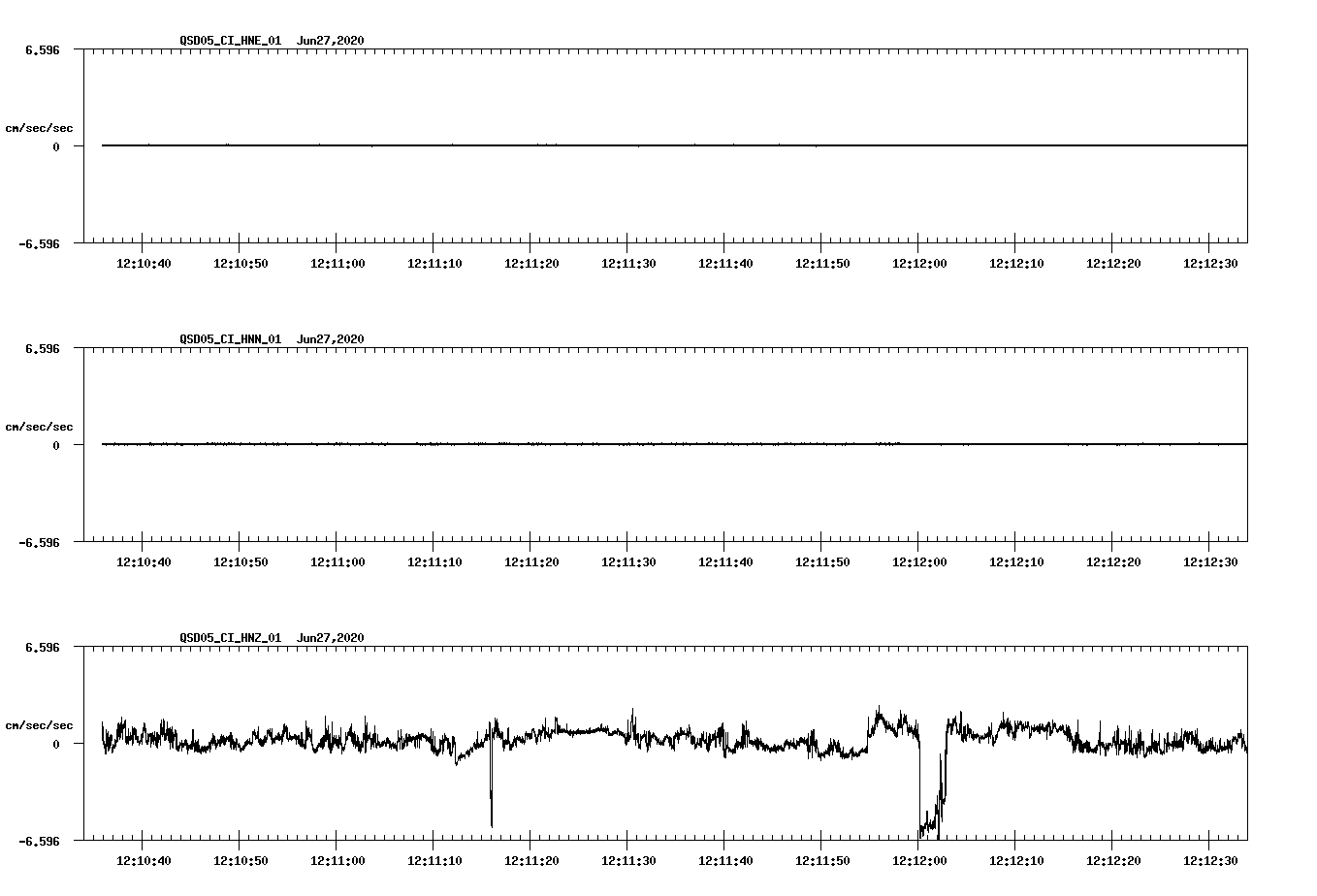Click the Jun27,2020 date above the HNZ plot
The width and height of the screenshot is (1317, 896).
[331, 638]
